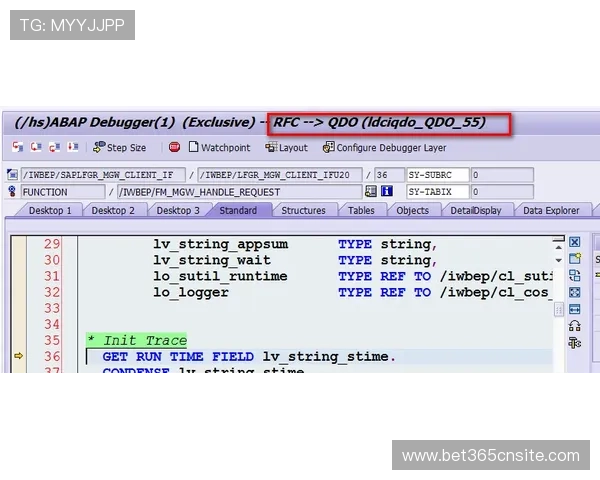Click the Continue execution icon
600x480 pixels.
coord(72,147)
